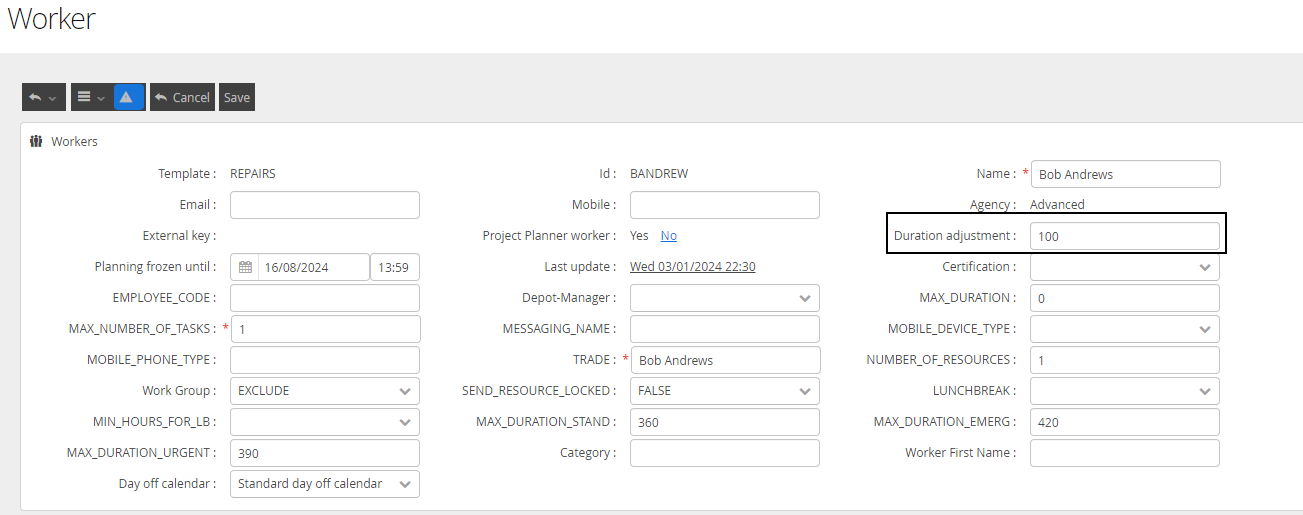This screenshot has width=1303, height=515.
Task: Set Project Planner worker to No
Action: 668,236
